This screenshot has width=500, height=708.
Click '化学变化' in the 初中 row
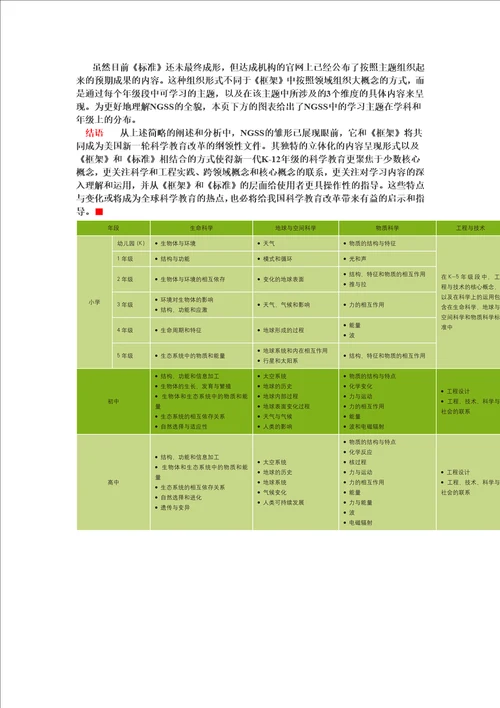(360, 386)
